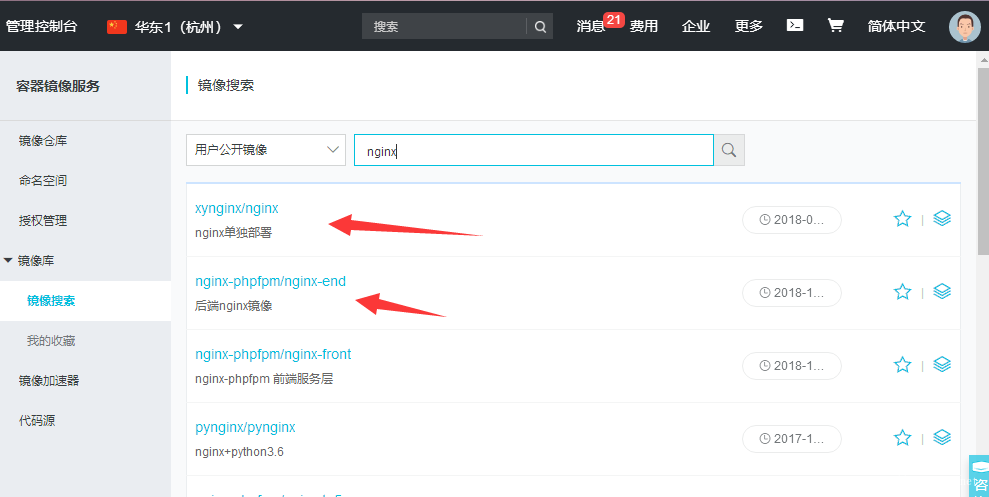Click the 镜像搜索 page heading
The width and height of the screenshot is (989, 497).
click(226, 85)
